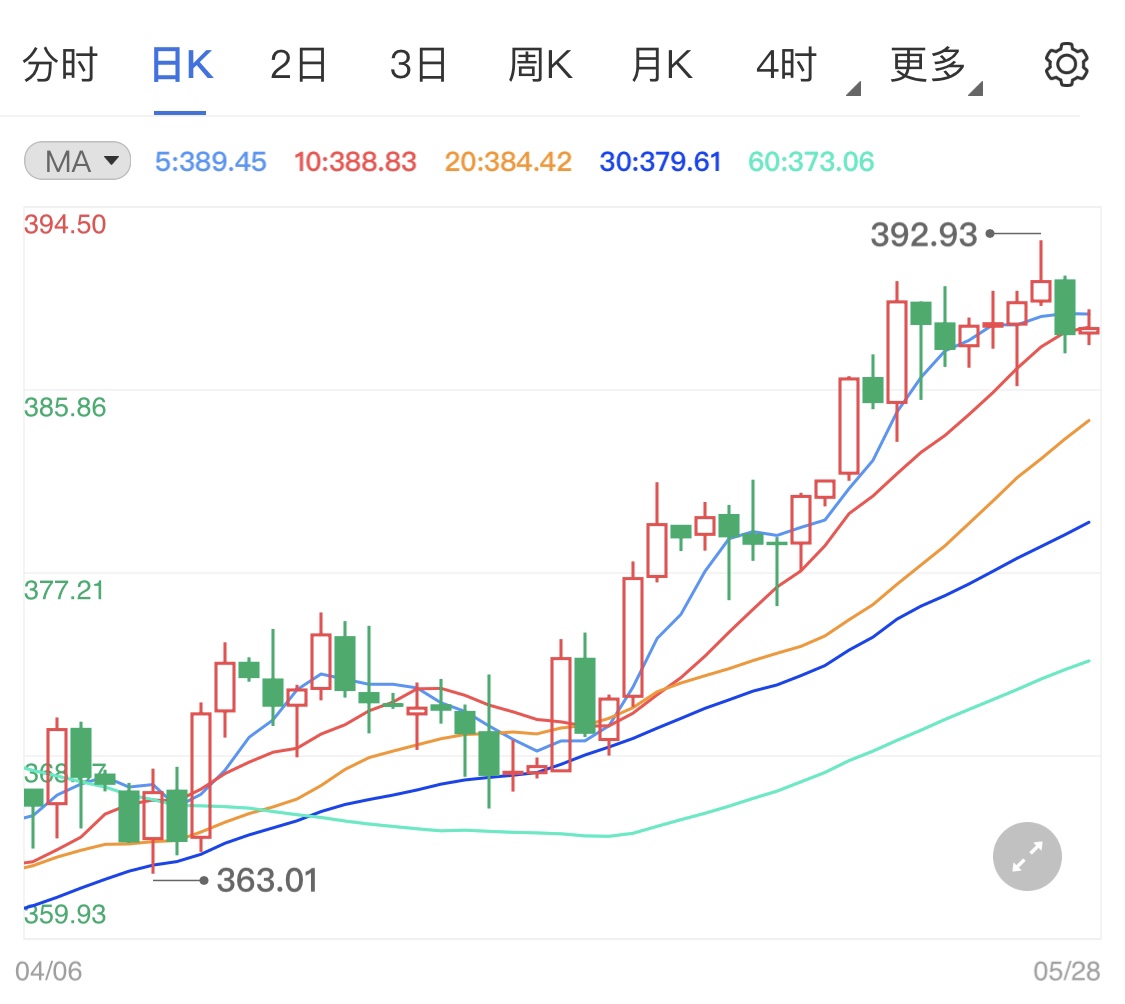Image resolution: width=1125 pixels, height=1004 pixels.
Task: Switch to the 日K daily candlestick tab
Action: point(180,64)
